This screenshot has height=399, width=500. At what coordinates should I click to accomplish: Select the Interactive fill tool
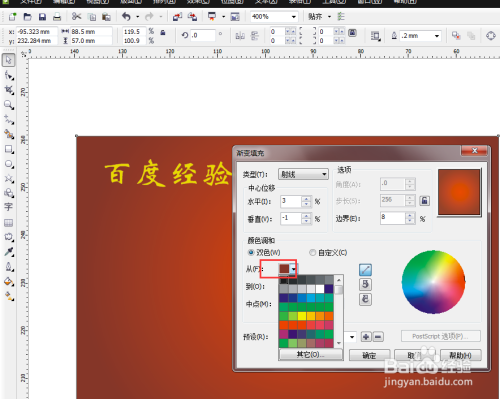click(9, 296)
